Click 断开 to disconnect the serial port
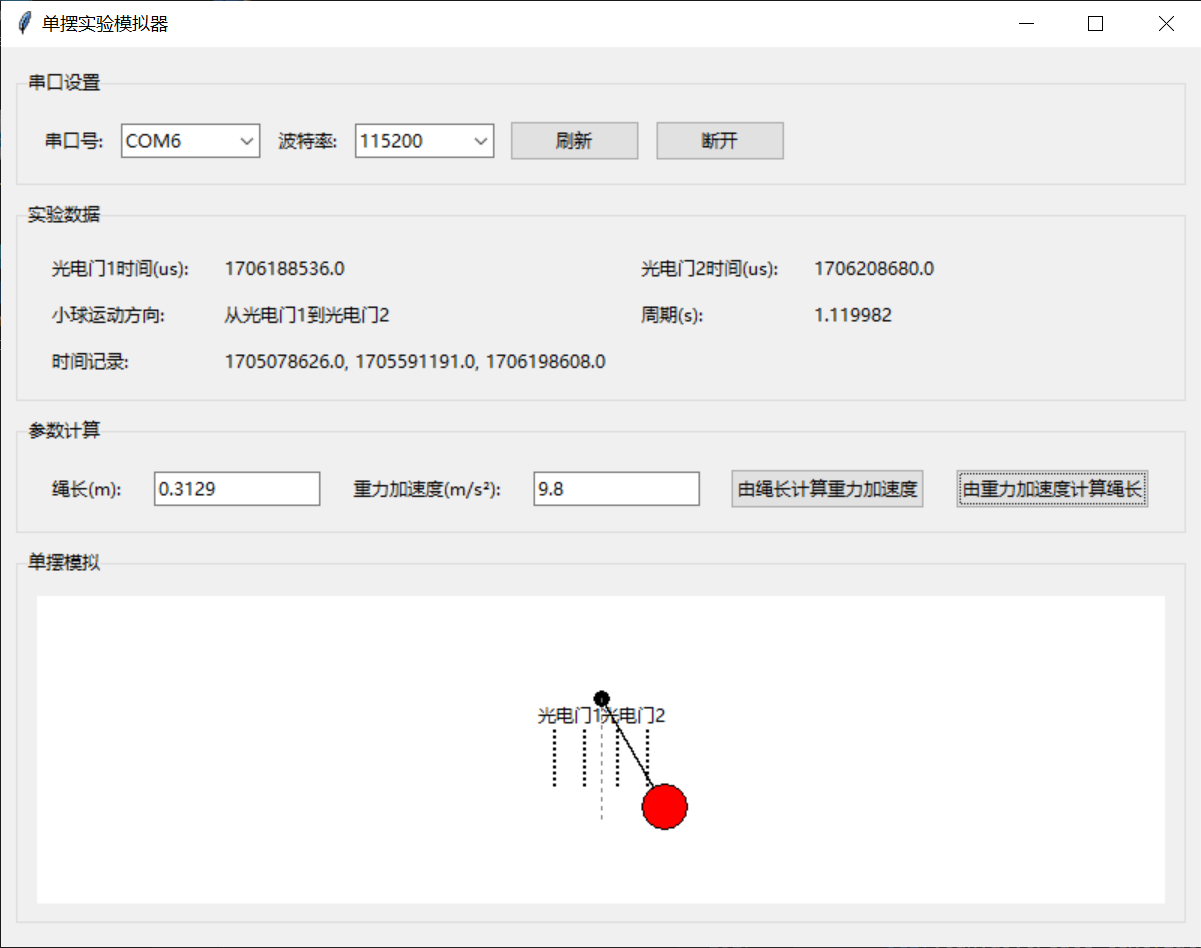1201x948 pixels. click(719, 141)
